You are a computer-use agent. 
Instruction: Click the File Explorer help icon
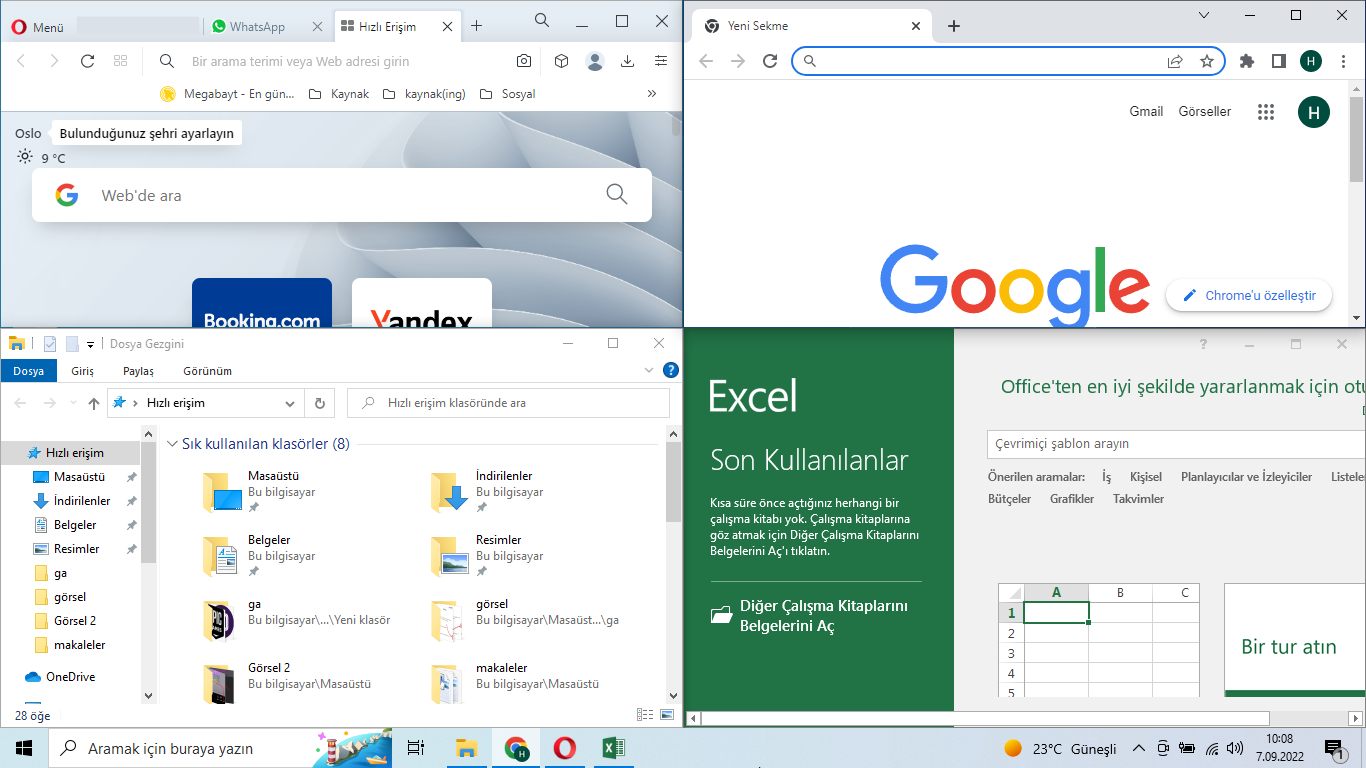tap(671, 370)
